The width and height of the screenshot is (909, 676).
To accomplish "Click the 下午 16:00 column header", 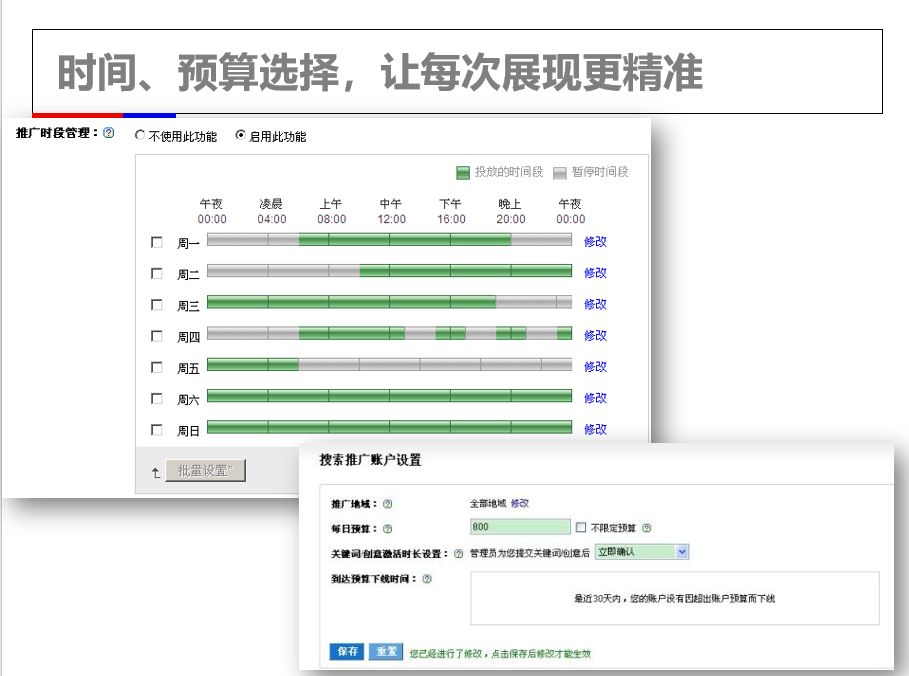I will click(451, 212).
